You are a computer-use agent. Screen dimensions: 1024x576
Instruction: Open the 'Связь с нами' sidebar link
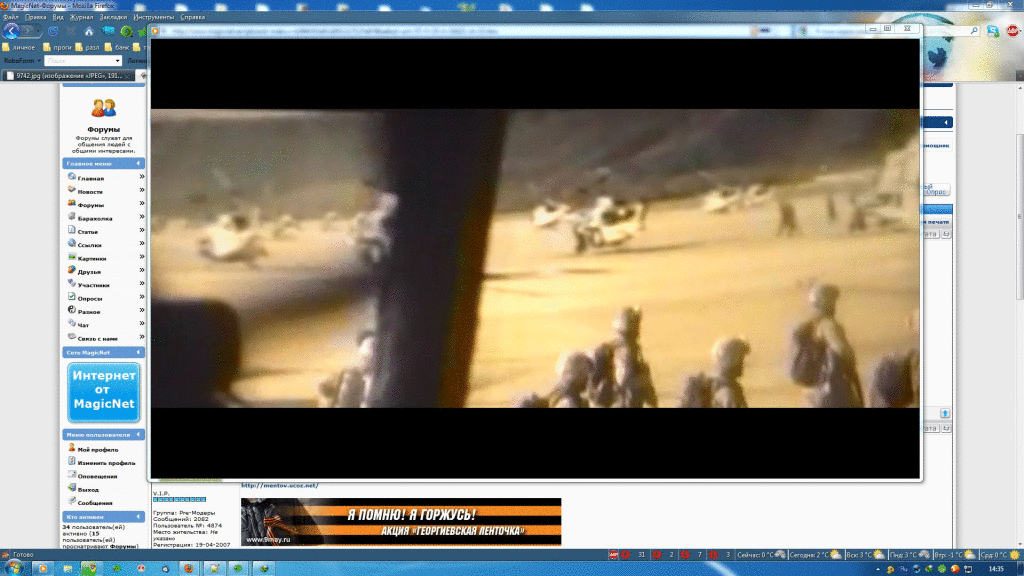coord(97,339)
